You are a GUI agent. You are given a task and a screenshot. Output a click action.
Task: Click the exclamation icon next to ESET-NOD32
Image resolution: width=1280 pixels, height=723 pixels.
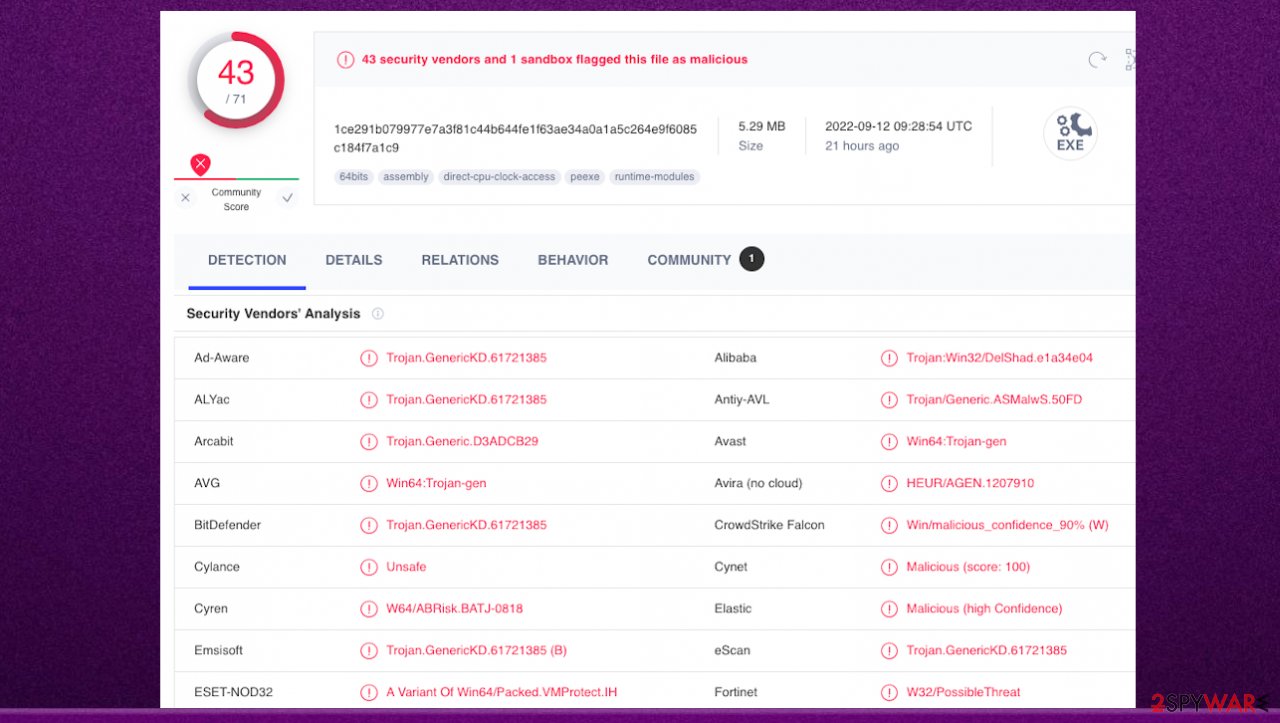point(368,691)
